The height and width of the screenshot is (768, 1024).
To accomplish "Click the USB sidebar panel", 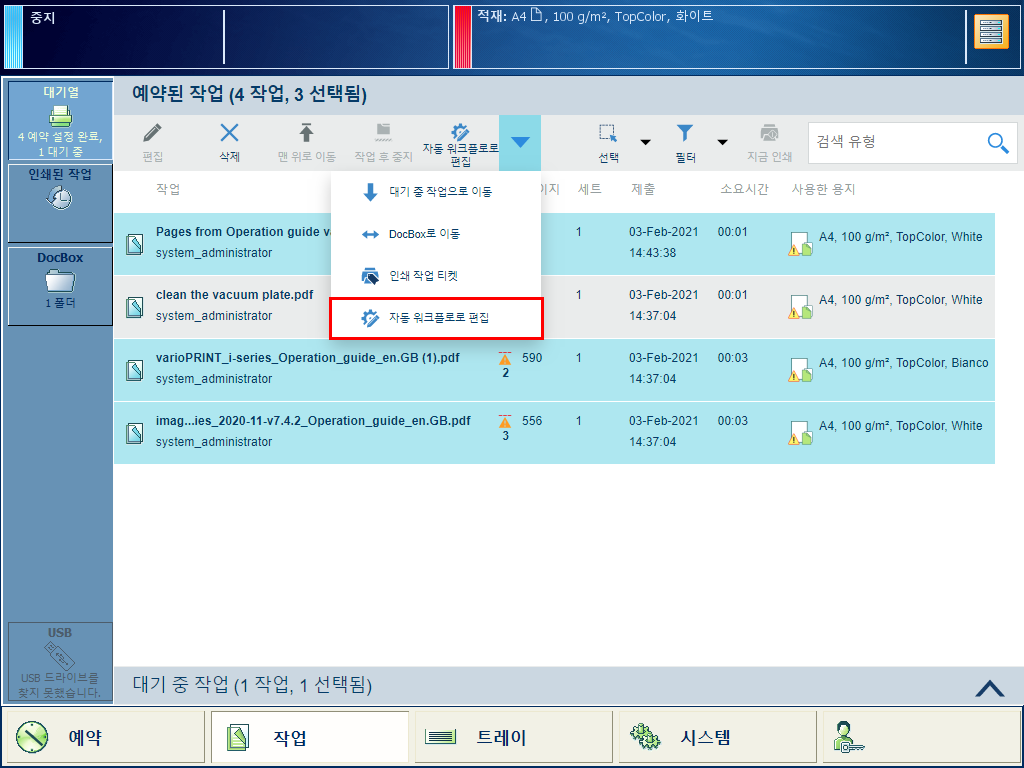I will click(60, 662).
